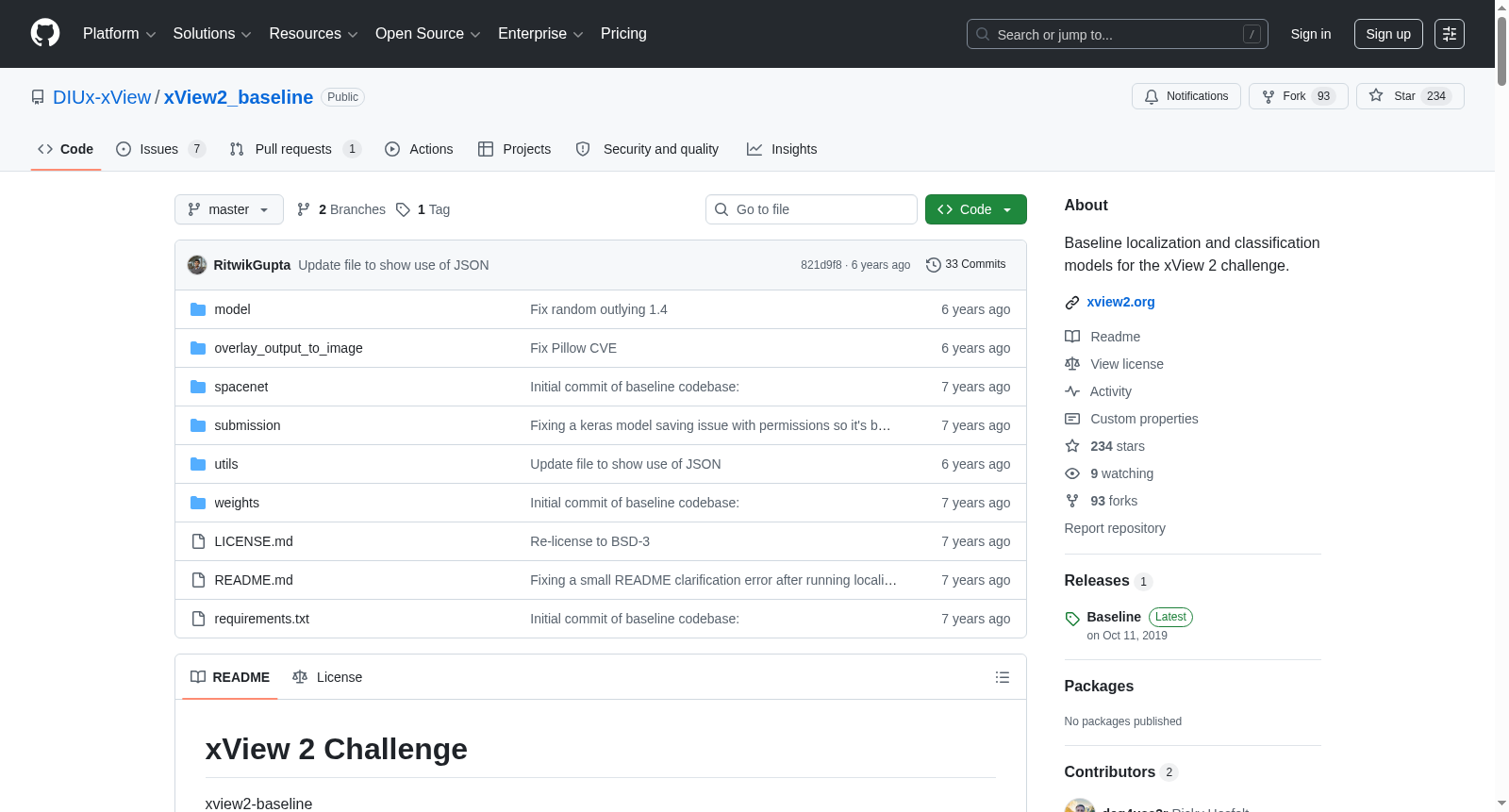Viewport: 1509px width, 812px height.
Task: Open the RitwikGupta author link
Action: (252, 265)
